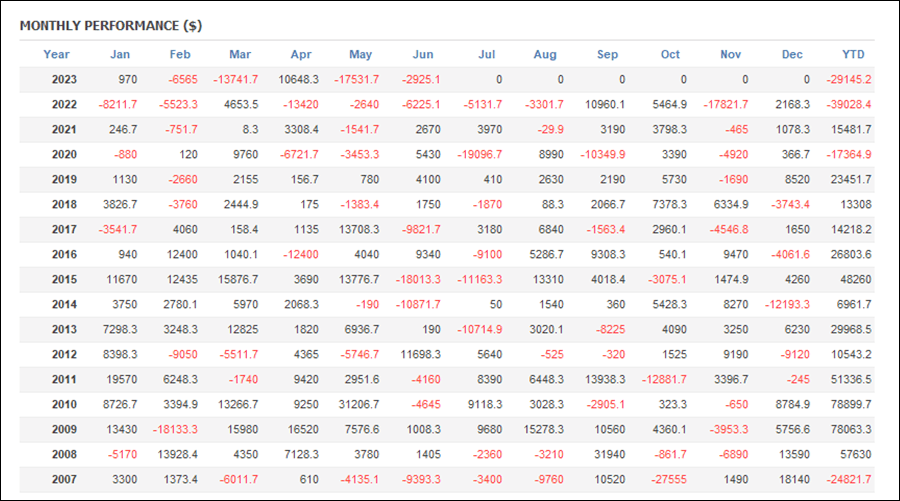Click the Dec column header
Screen dimensions: 900x501
[792, 55]
